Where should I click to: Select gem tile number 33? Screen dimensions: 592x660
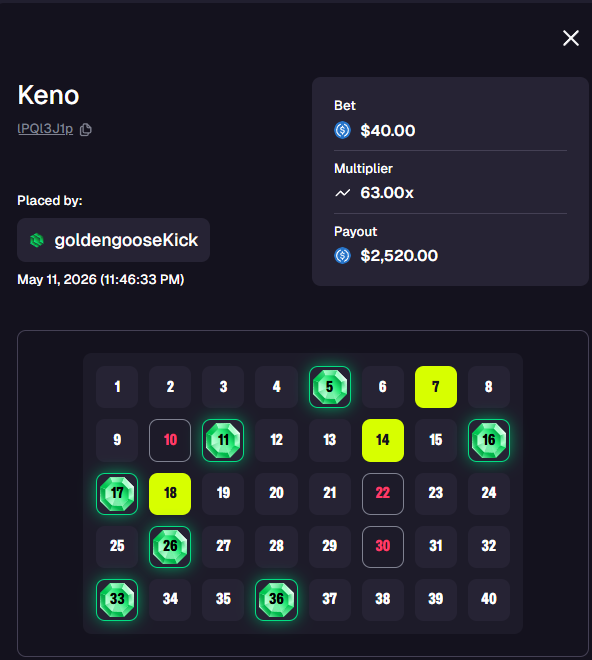(x=117, y=599)
